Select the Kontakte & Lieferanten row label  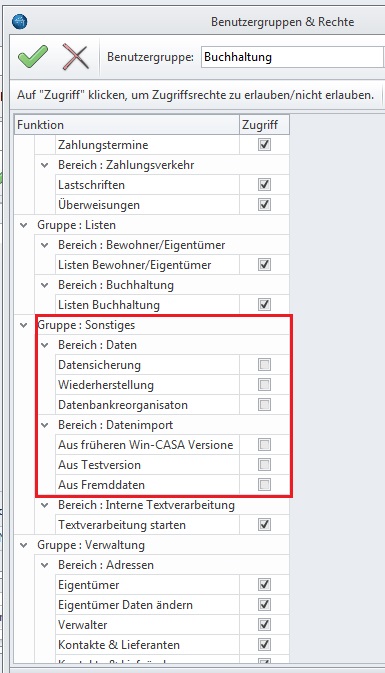click(119, 645)
